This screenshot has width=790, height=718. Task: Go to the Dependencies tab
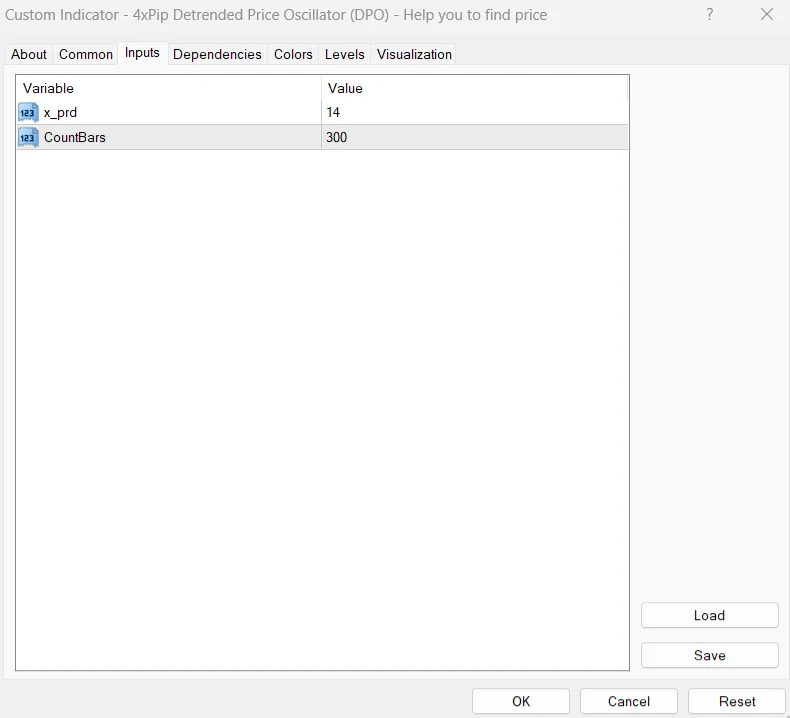217,54
